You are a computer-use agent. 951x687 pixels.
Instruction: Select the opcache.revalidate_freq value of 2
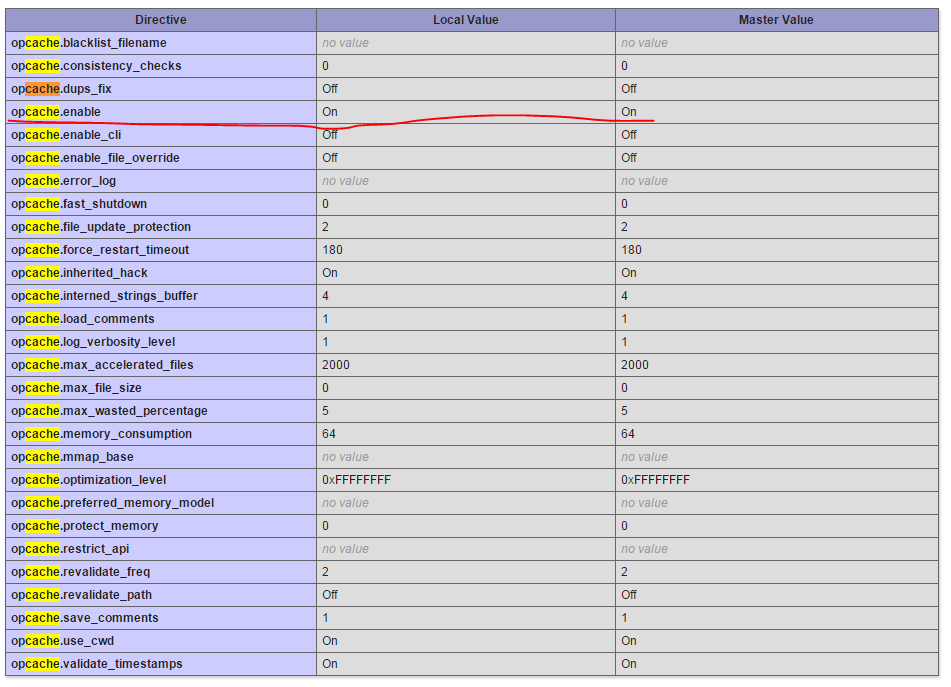pyautogui.click(x=325, y=572)
